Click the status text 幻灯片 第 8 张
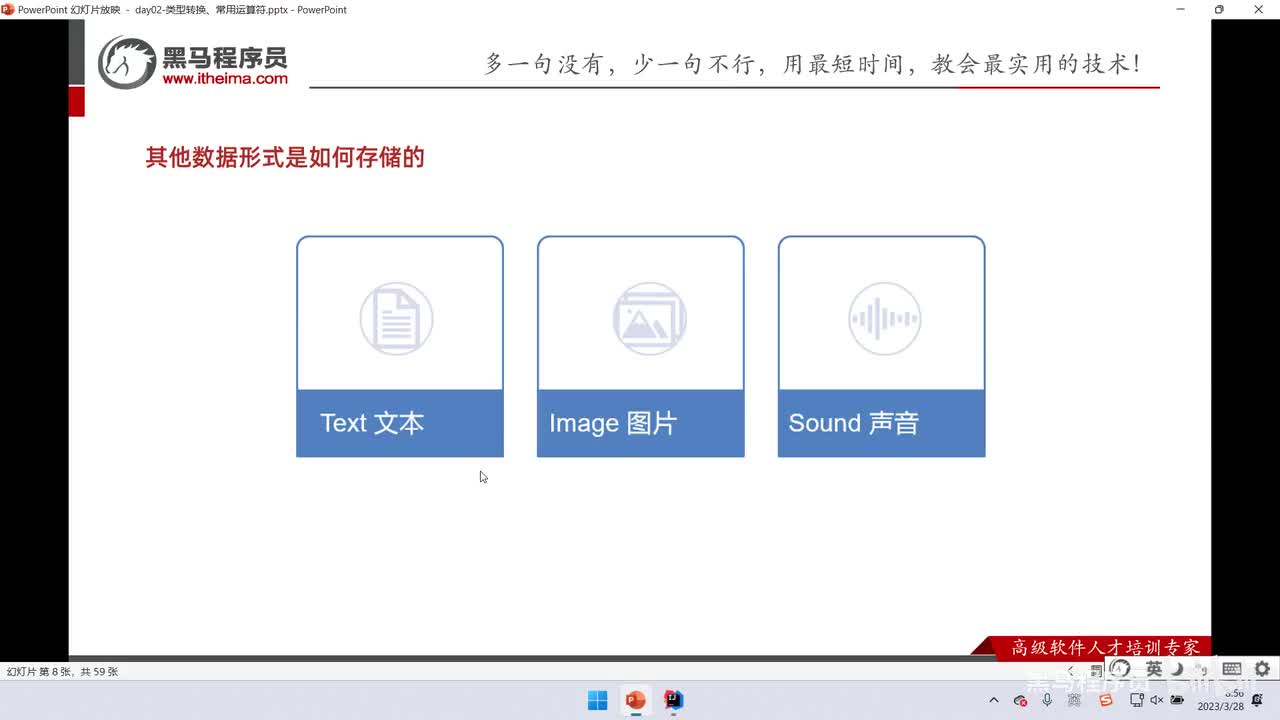 (x=39, y=672)
